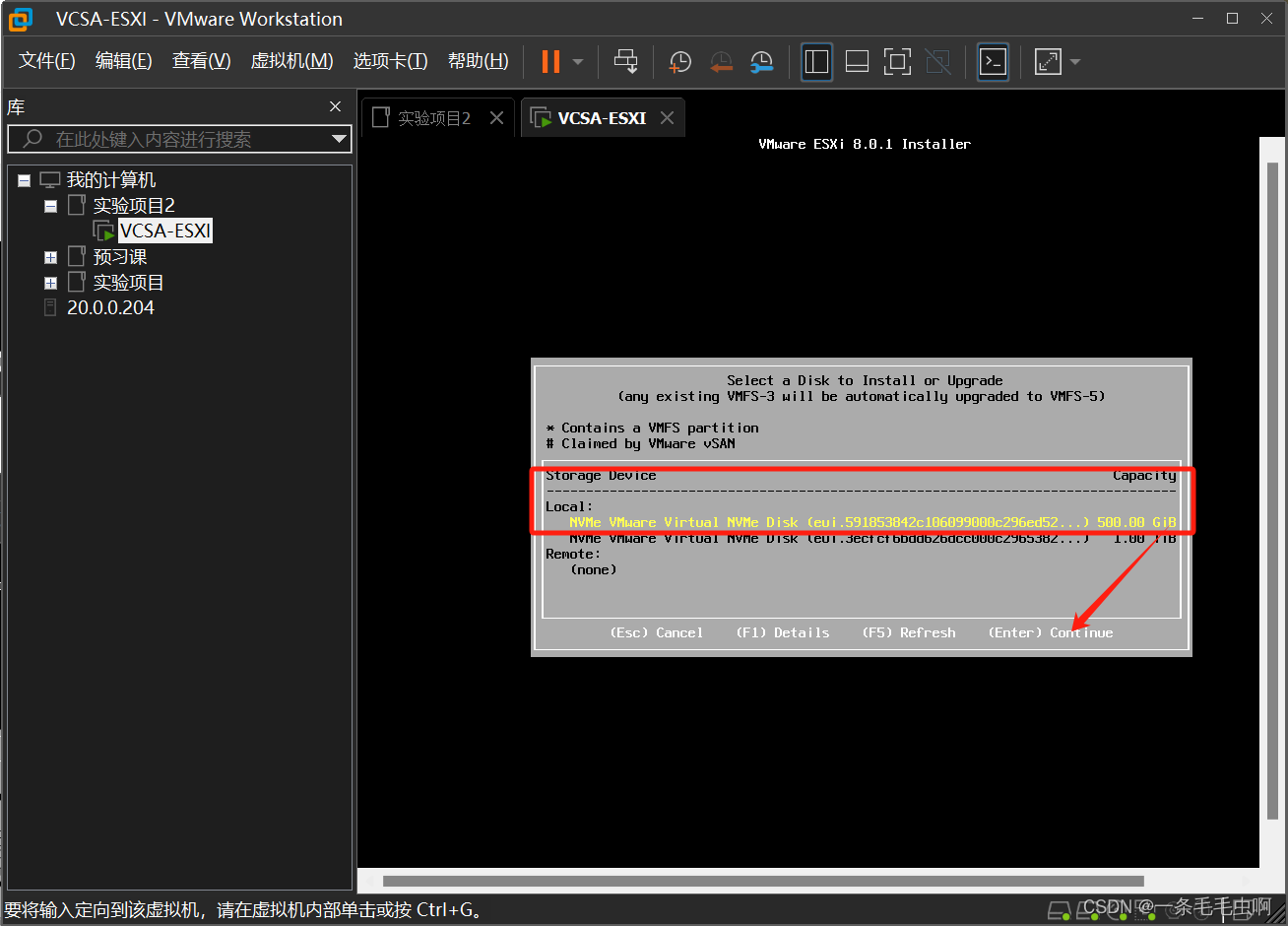The height and width of the screenshot is (926, 1288).
Task: Pause the running virtual machine
Action: (550, 62)
